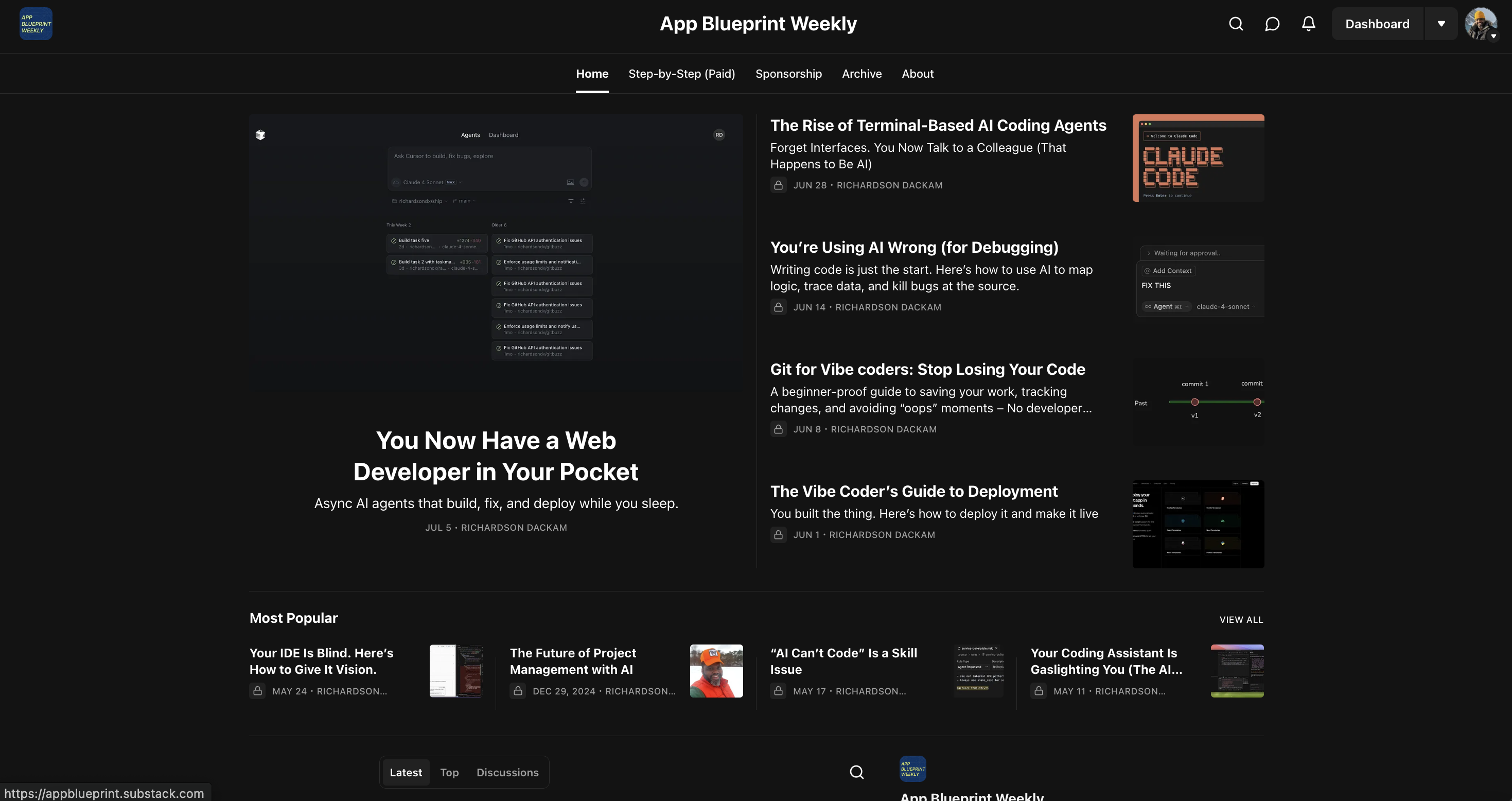Image resolution: width=1512 pixels, height=801 pixels.
Task: Open the Claude Code article thumbnail
Action: point(1198,158)
